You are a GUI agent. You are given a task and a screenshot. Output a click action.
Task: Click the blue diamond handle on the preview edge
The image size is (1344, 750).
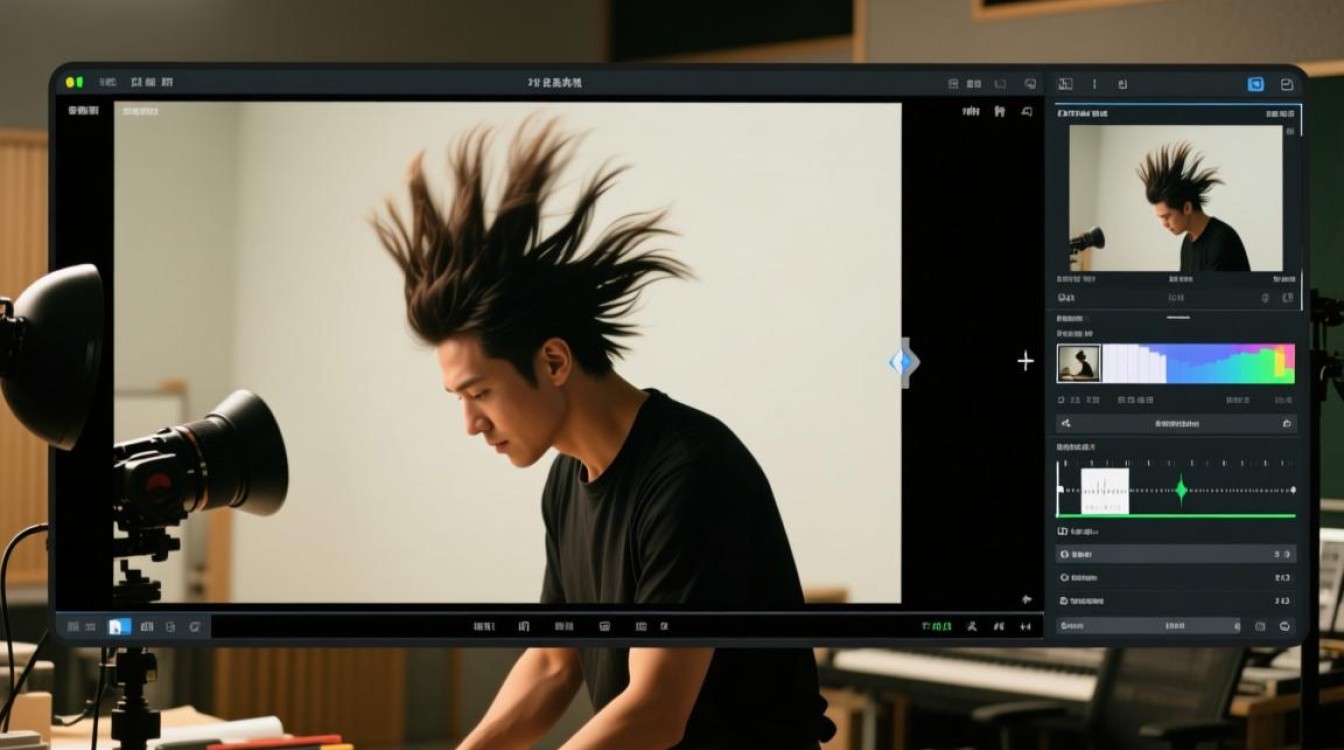tap(902, 362)
